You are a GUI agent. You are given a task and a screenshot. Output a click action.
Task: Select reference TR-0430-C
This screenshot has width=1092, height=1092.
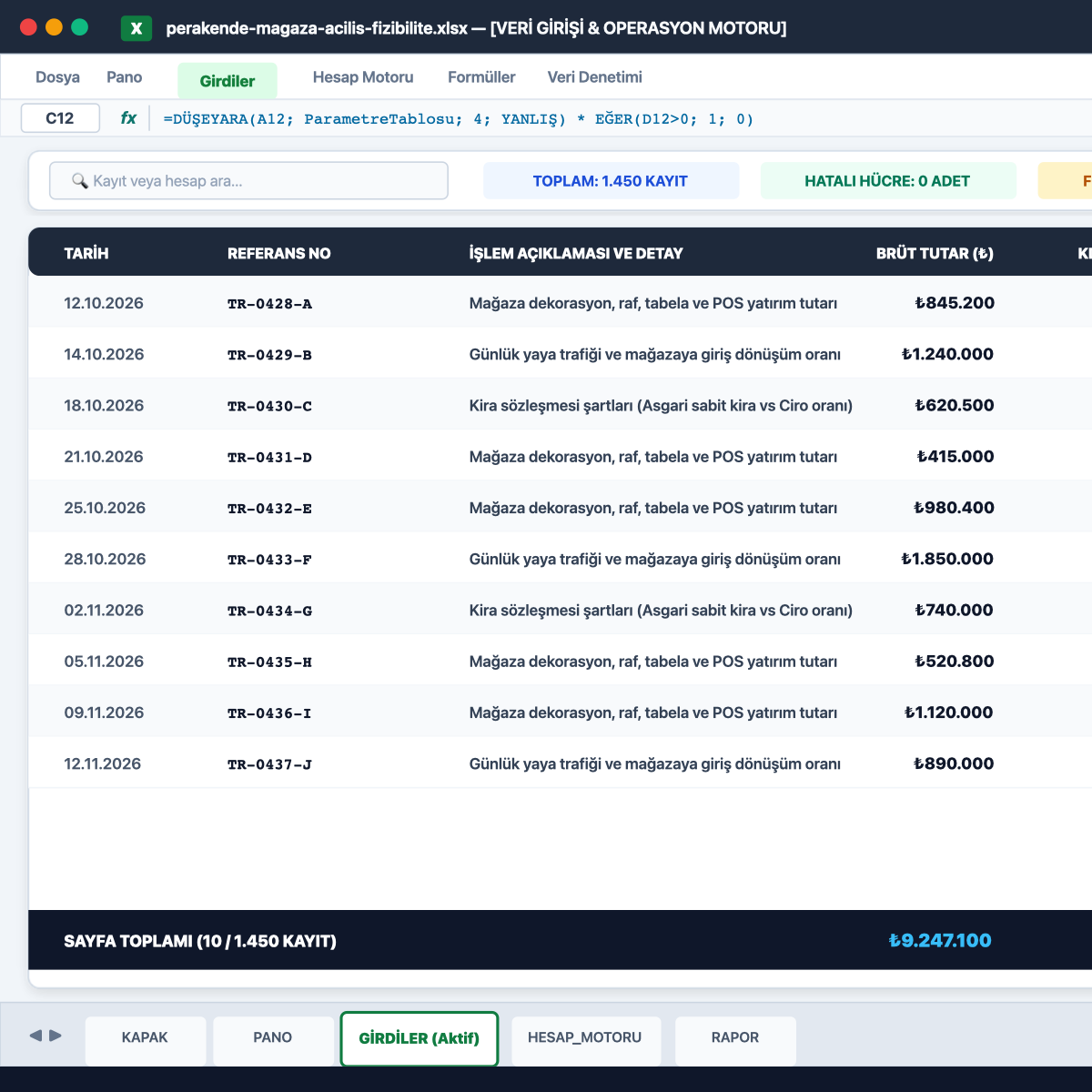(x=269, y=406)
